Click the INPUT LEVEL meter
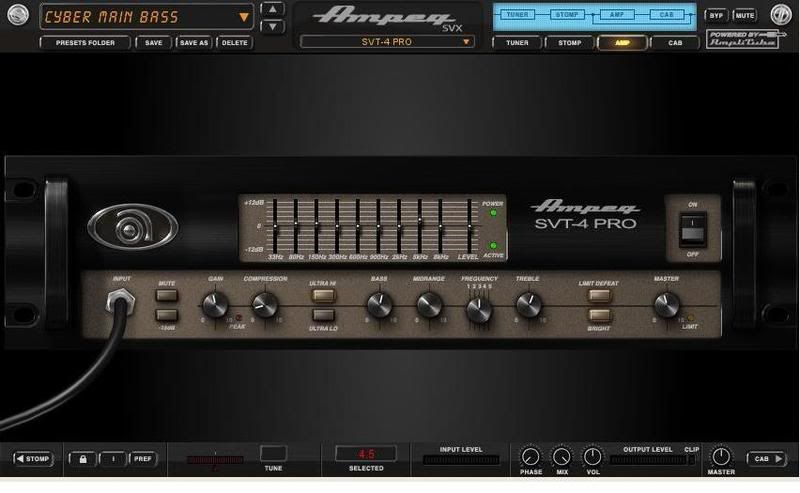 461,460
